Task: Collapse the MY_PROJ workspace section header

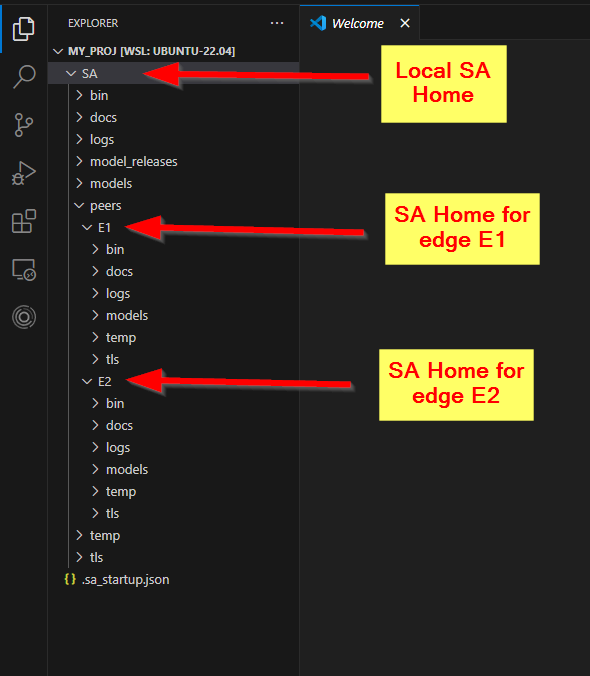Action: pyautogui.click(x=174, y=51)
